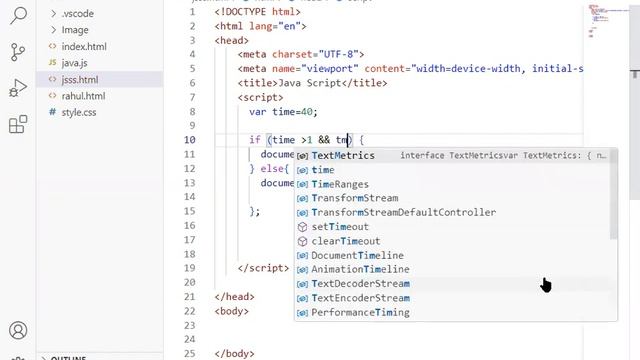The width and height of the screenshot is (640, 360).
Task: Choose TimeRanges suggestion
Action: pyautogui.click(x=453, y=184)
